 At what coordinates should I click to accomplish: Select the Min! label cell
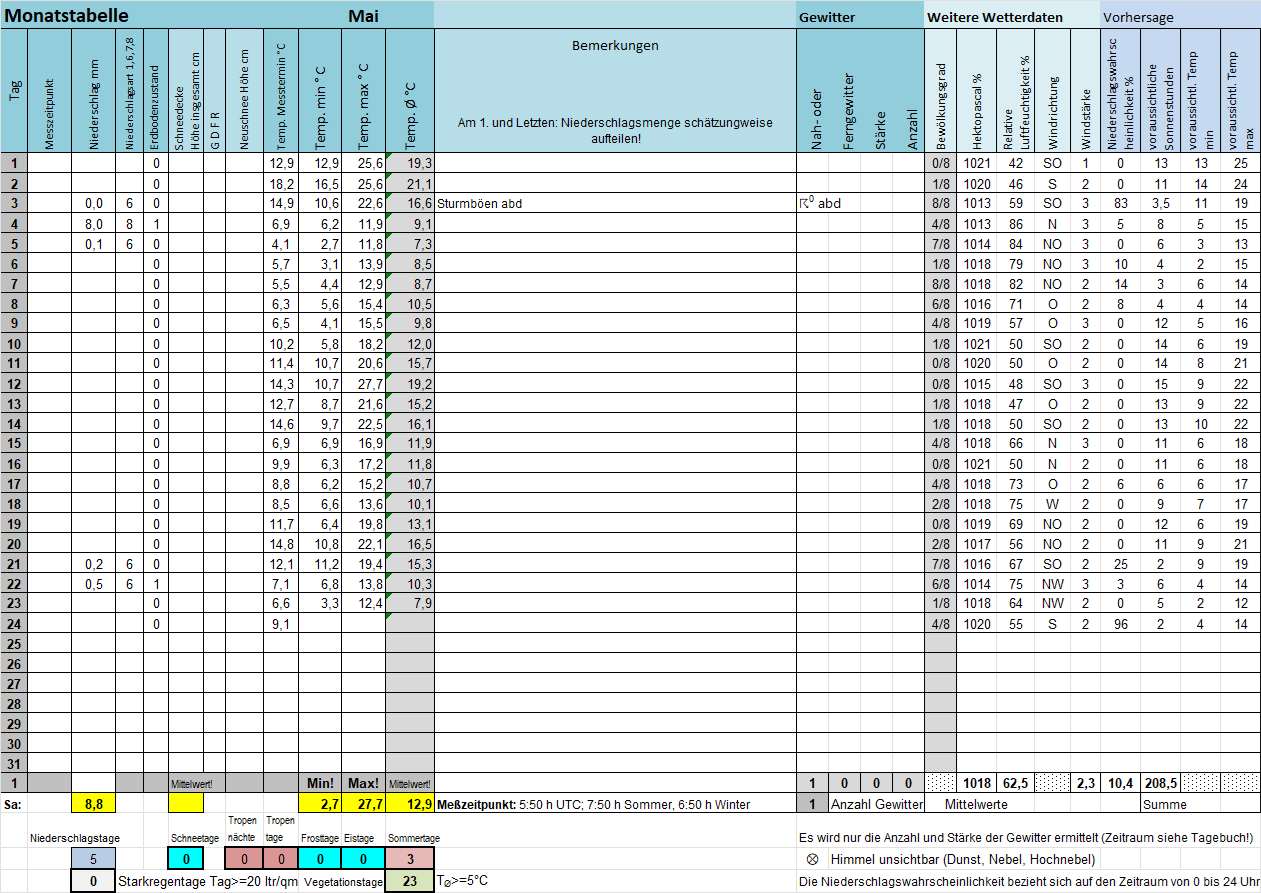click(x=320, y=783)
